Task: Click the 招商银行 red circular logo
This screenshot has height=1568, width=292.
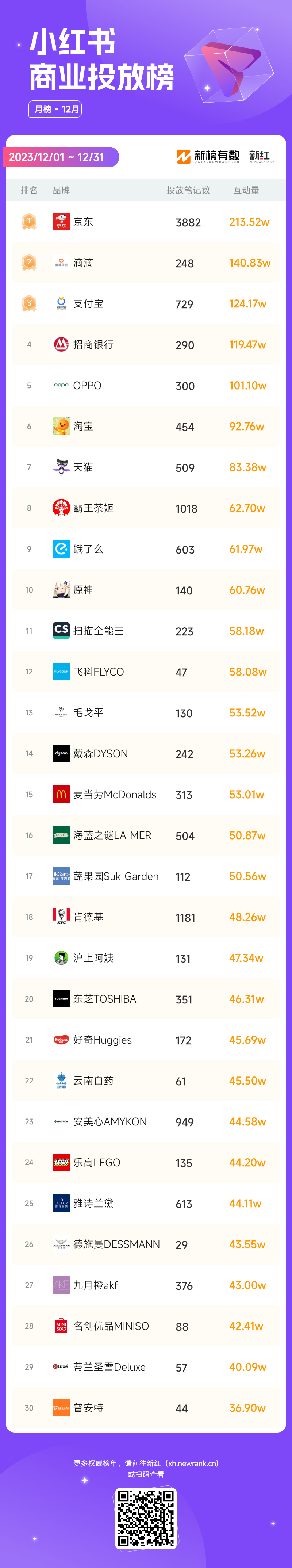Action: pyautogui.click(x=61, y=344)
